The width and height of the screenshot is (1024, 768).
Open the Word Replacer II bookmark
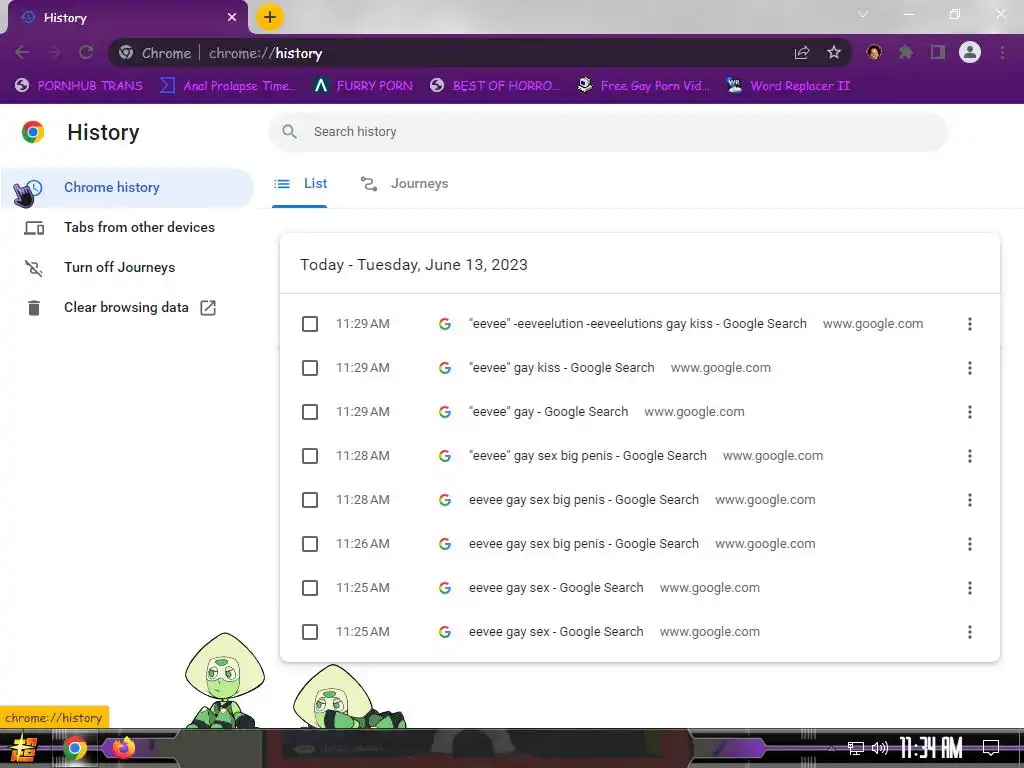pyautogui.click(x=789, y=86)
